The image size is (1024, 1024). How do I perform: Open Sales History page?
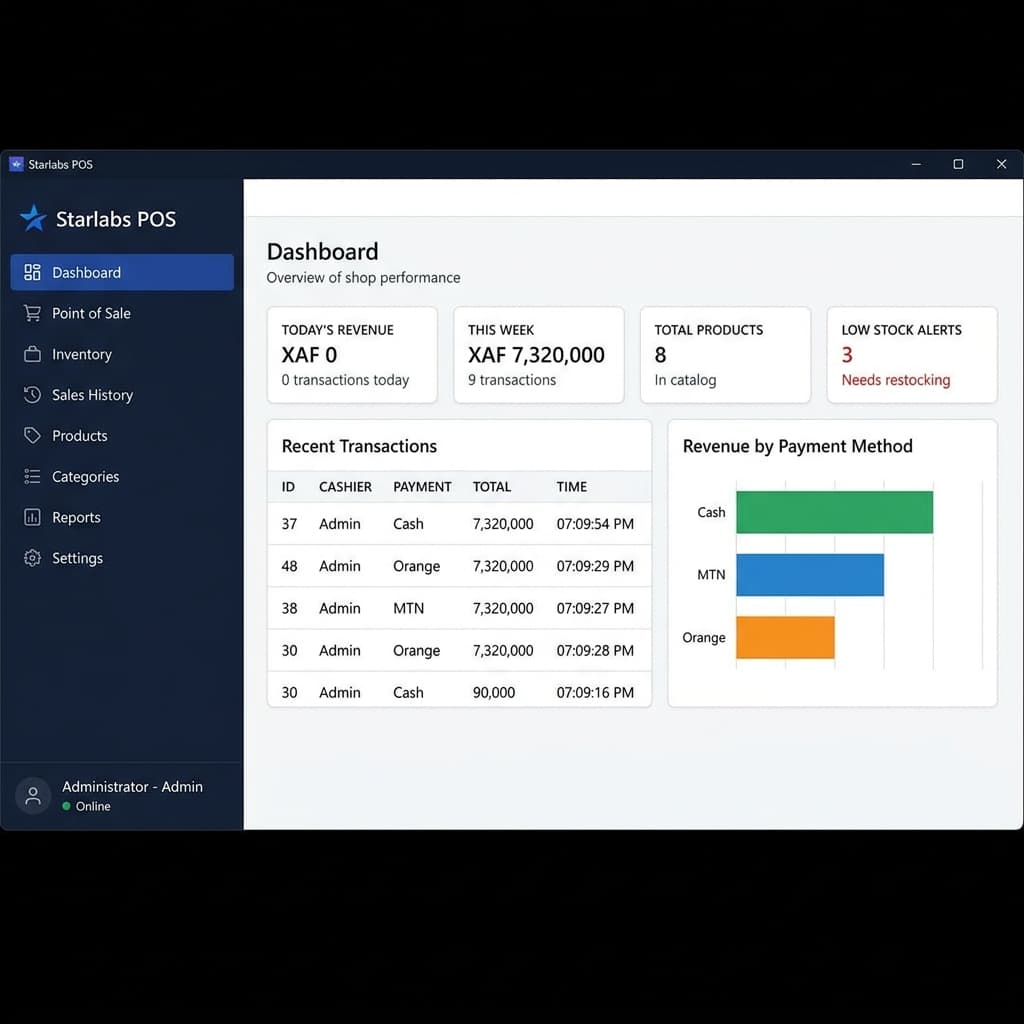tap(122, 394)
